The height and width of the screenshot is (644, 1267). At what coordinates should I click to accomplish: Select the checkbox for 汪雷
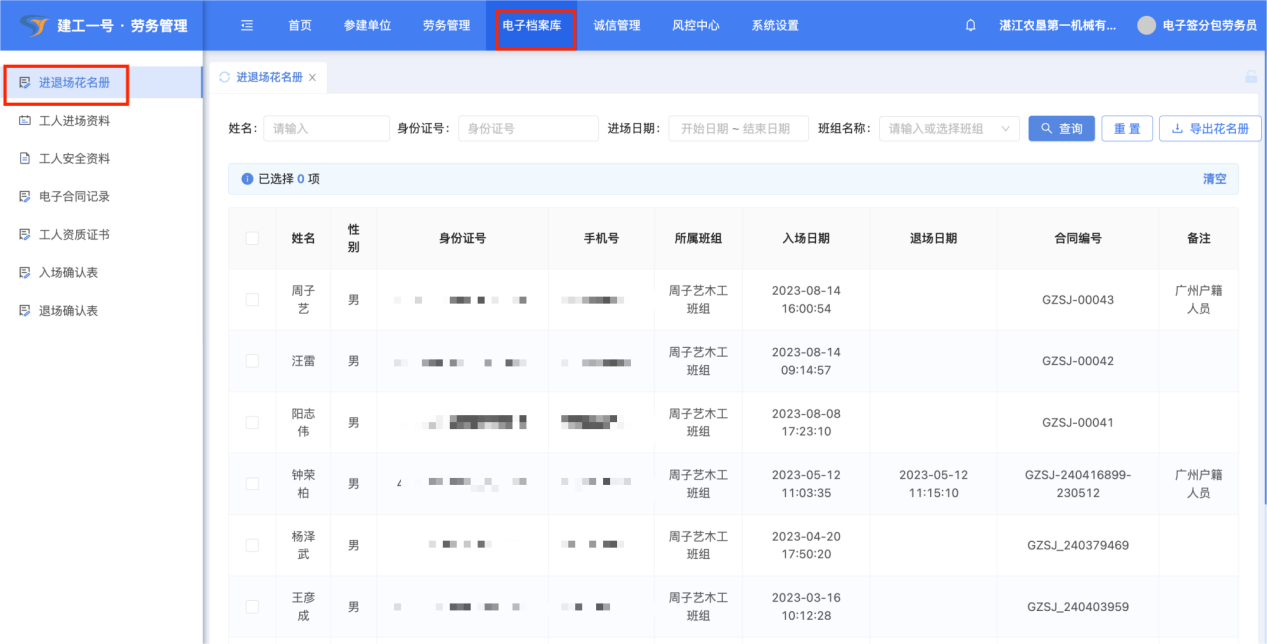[252, 361]
